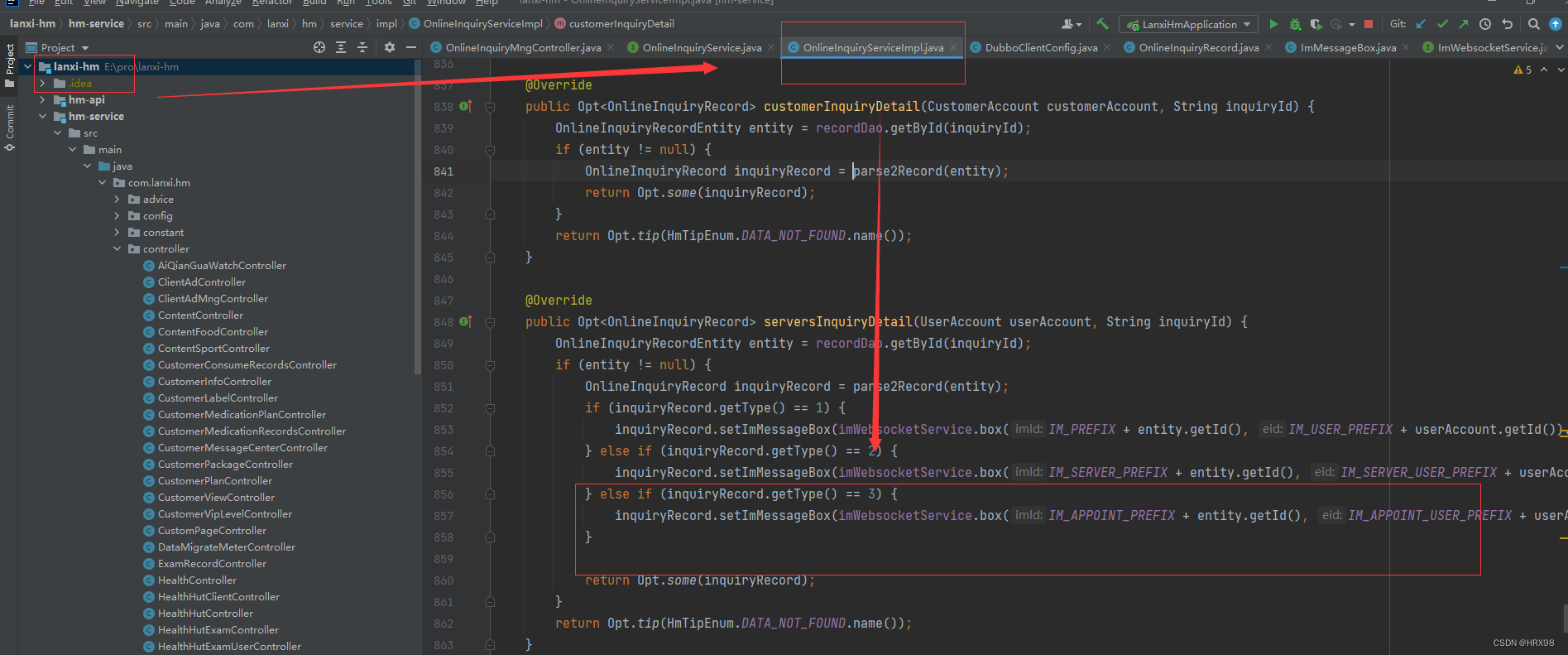
Task: Open HealthHutController class in tree
Action: pyautogui.click(x=205, y=613)
